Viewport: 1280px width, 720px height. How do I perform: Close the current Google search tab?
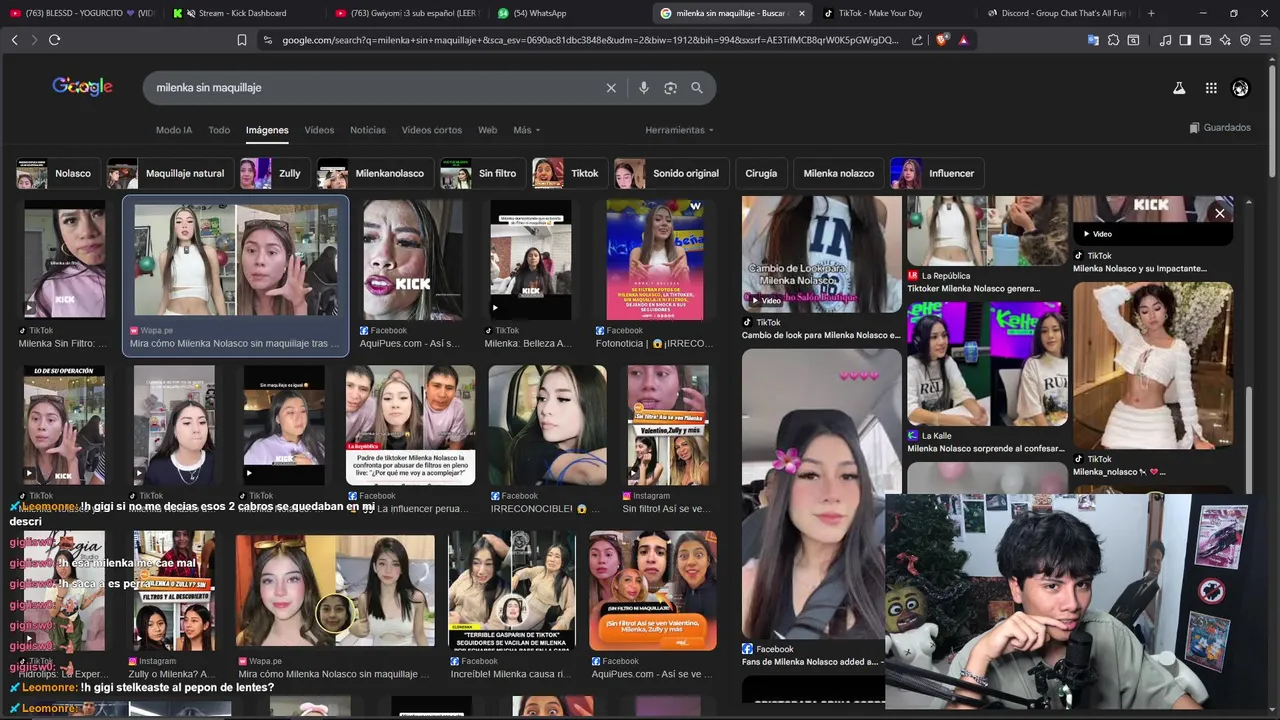click(801, 13)
